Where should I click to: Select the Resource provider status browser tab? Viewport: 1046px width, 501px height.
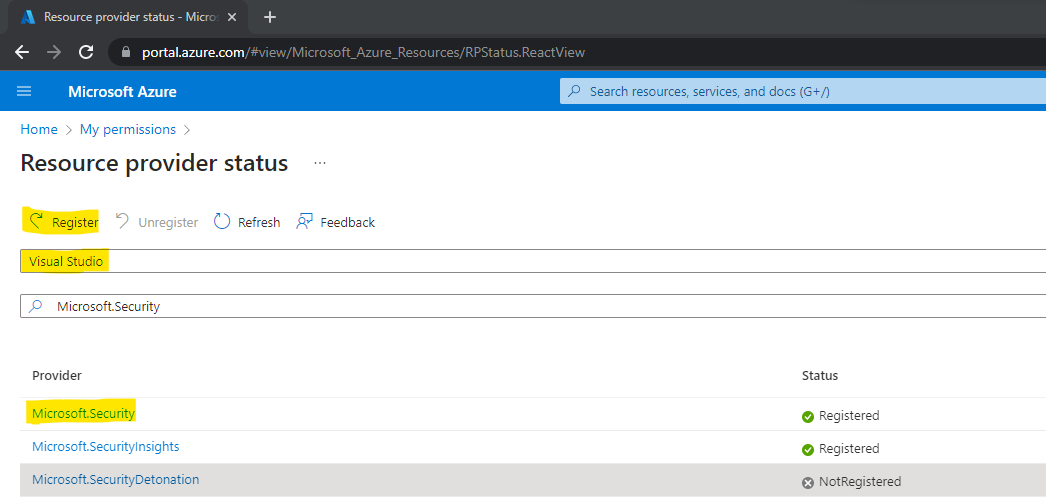(127, 17)
